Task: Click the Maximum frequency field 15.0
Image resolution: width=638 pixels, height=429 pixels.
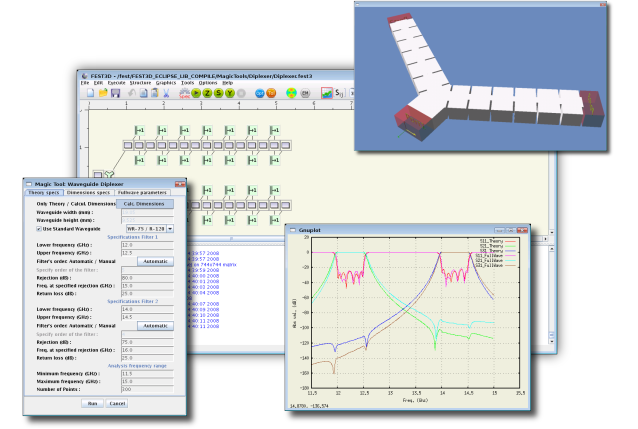Action: click(147, 381)
